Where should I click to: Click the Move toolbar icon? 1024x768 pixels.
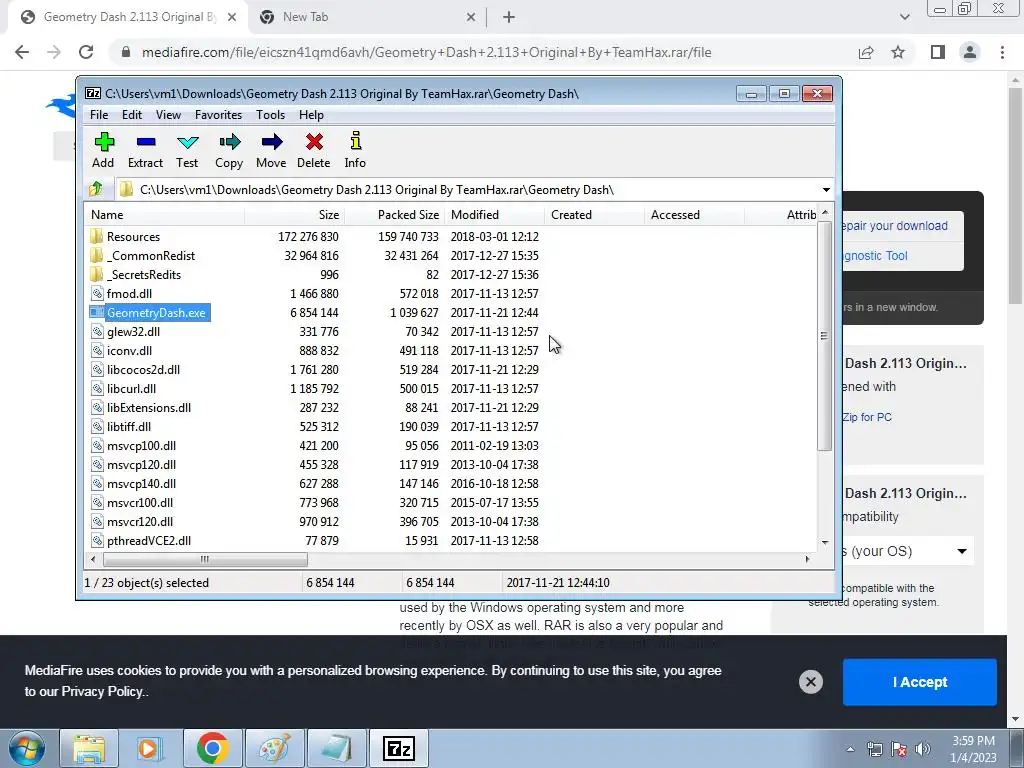[x=272, y=142]
